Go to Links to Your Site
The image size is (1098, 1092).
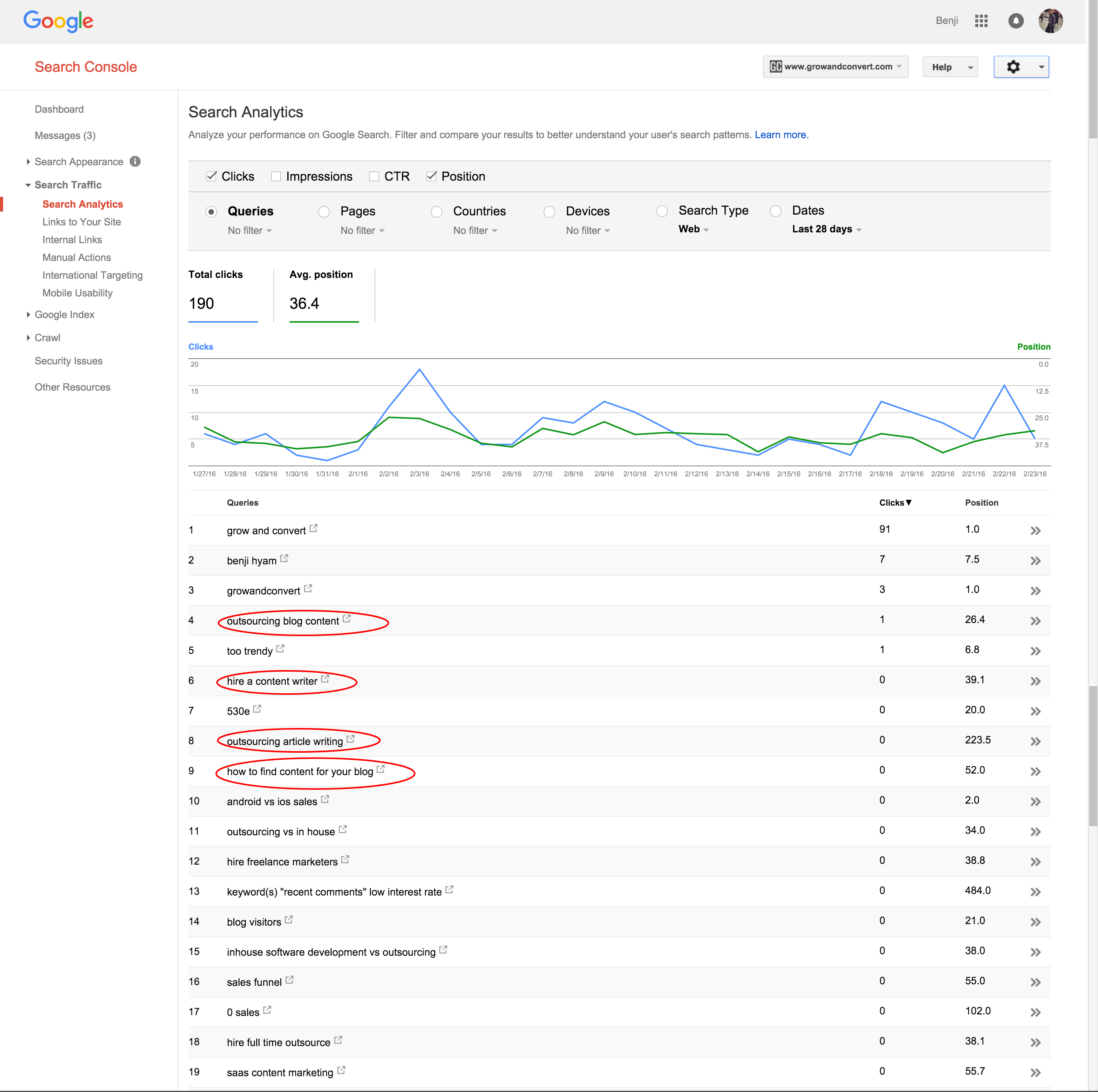81,222
